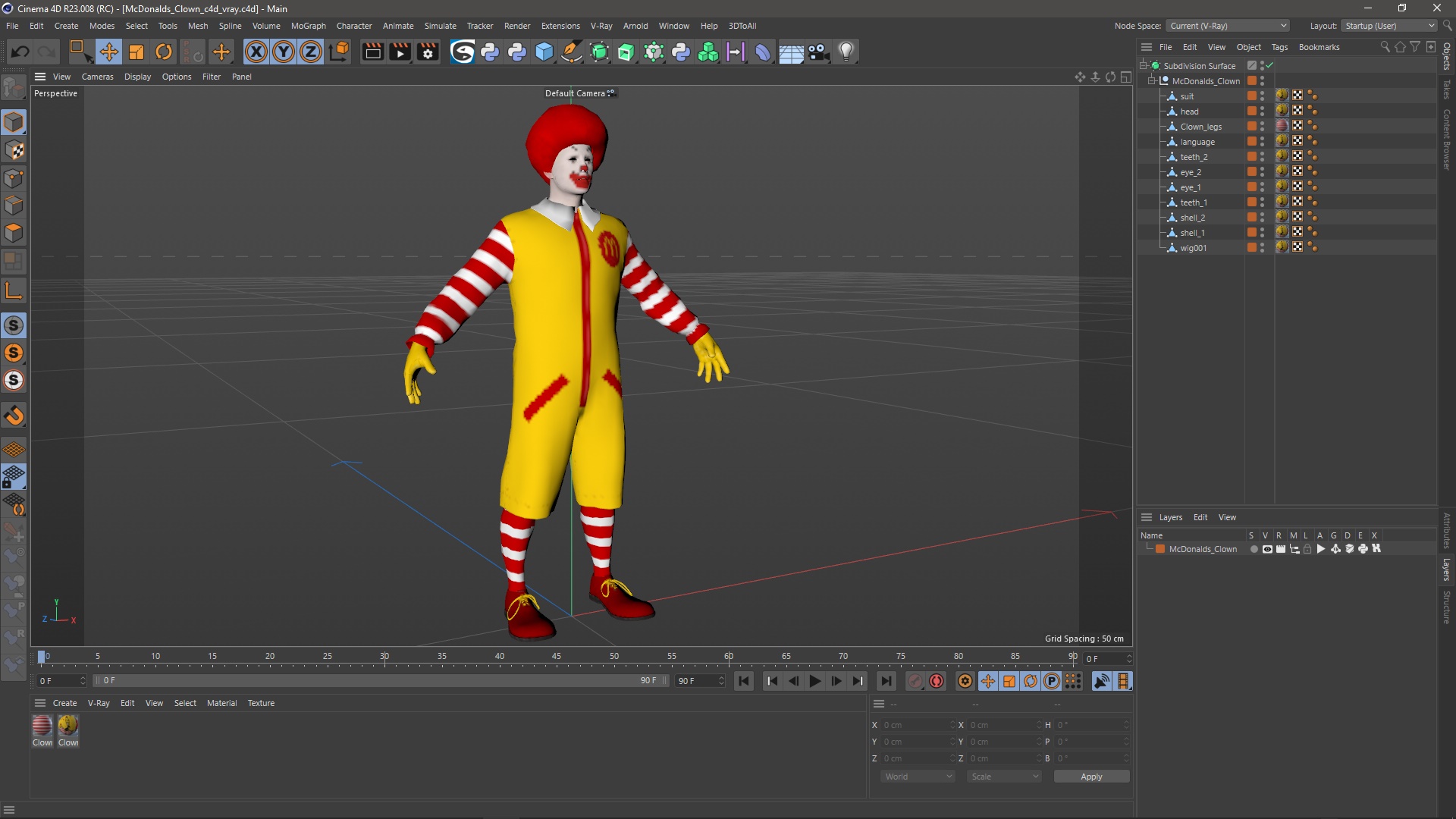Select the Move tool
1456x819 pixels.
tap(108, 52)
